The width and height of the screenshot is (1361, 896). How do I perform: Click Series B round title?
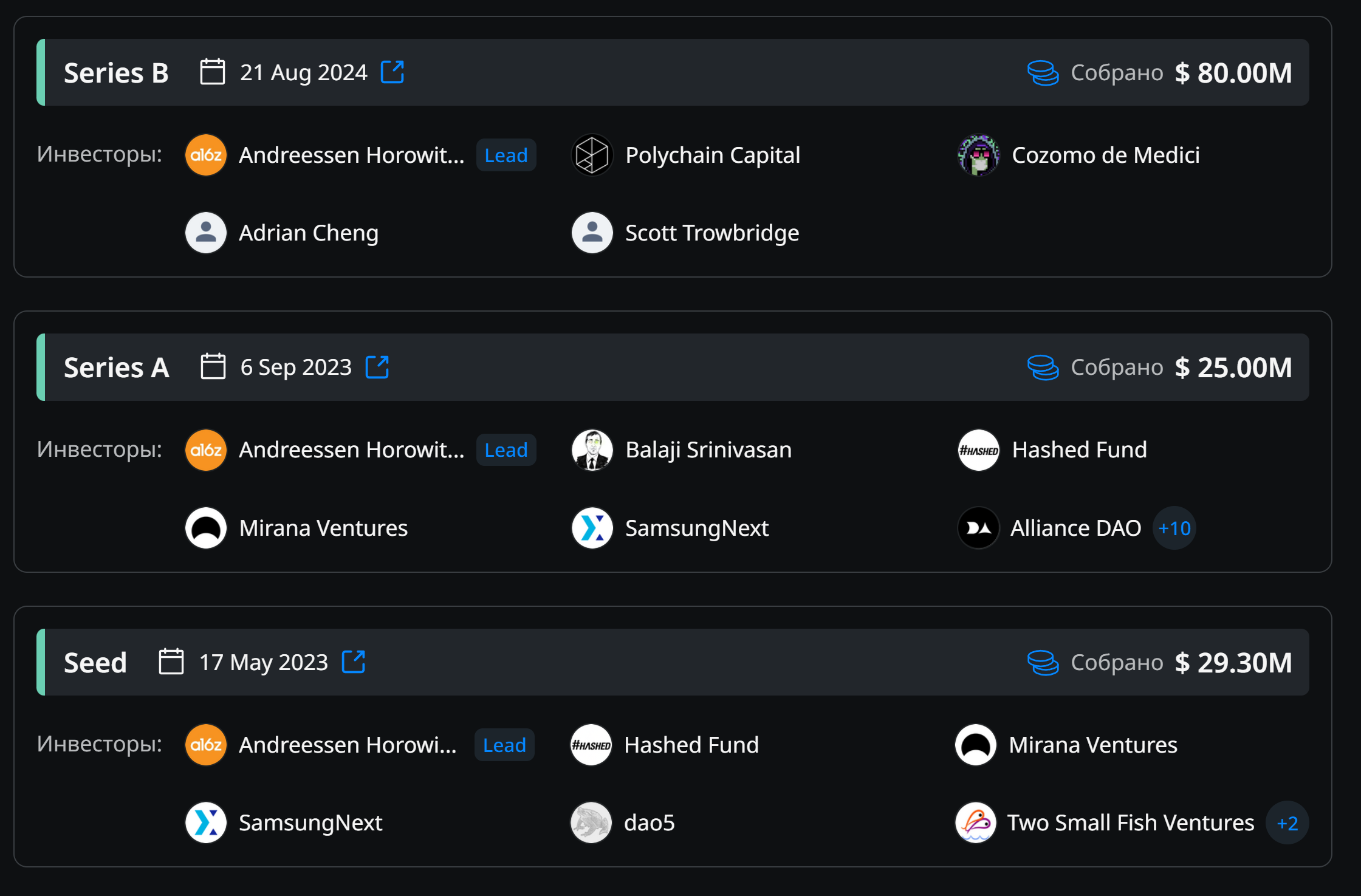116,73
